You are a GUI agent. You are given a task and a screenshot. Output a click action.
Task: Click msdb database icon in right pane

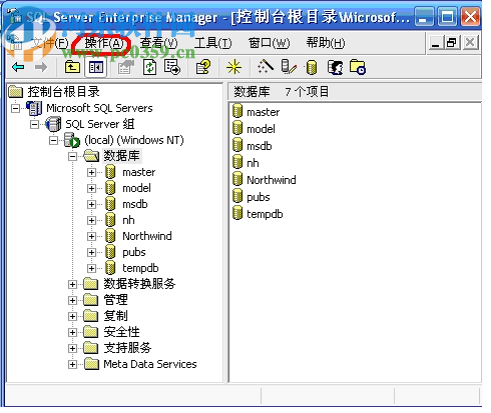point(237,145)
